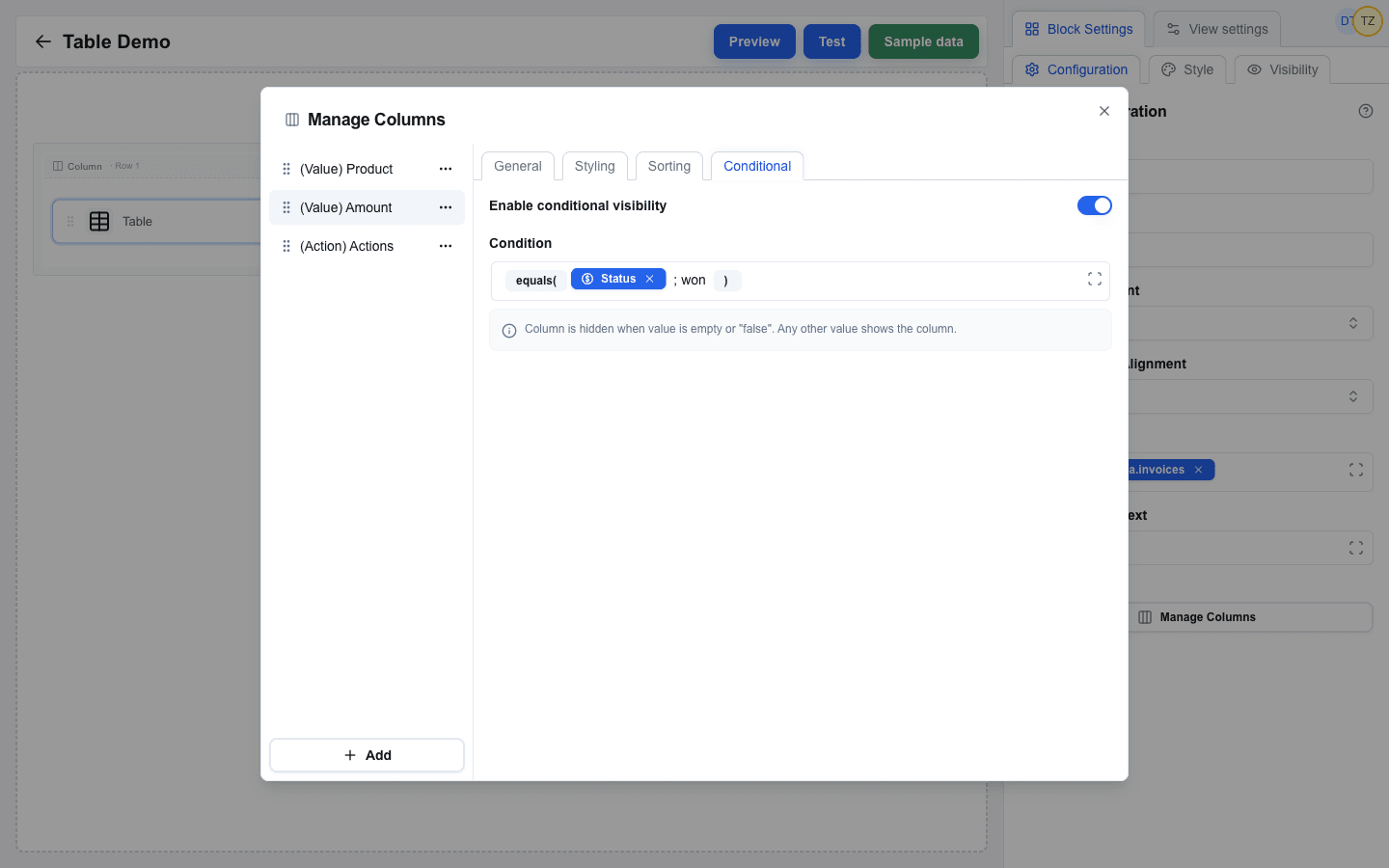Click the Sample data button
The image size is (1389, 868).
point(923,41)
